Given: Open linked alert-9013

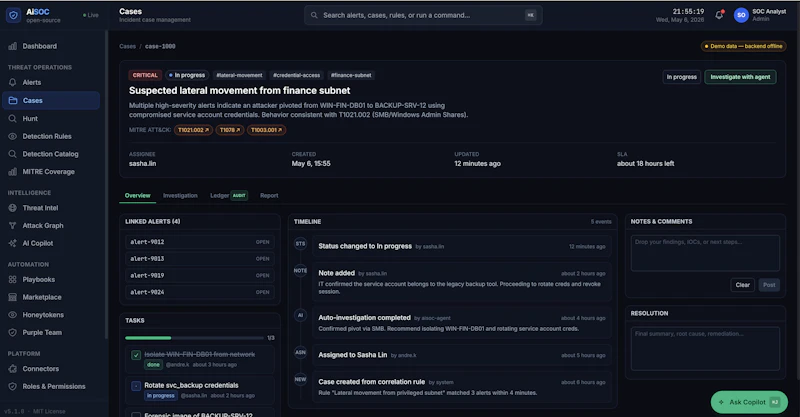Looking at the screenshot, I should (x=199, y=259).
